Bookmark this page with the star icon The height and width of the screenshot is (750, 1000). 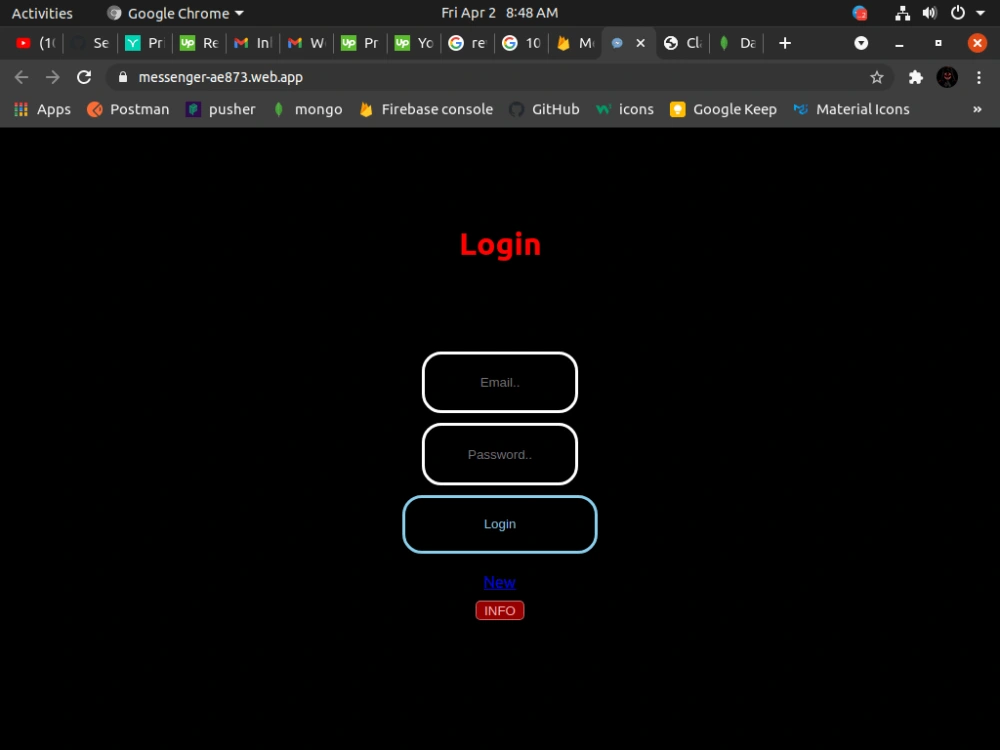pyautogui.click(x=876, y=77)
